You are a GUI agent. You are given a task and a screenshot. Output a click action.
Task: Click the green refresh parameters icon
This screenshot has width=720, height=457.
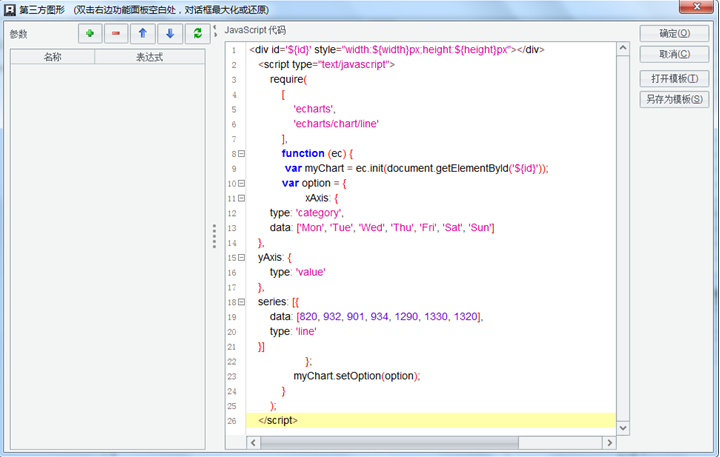[x=196, y=34]
